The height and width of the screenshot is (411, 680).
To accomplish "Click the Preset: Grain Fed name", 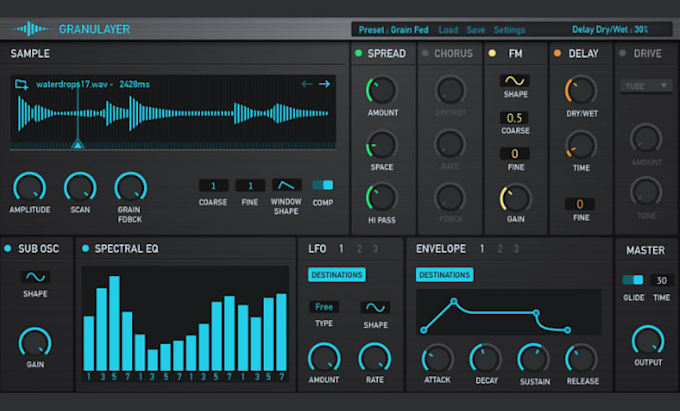I will [x=393, y=30].
